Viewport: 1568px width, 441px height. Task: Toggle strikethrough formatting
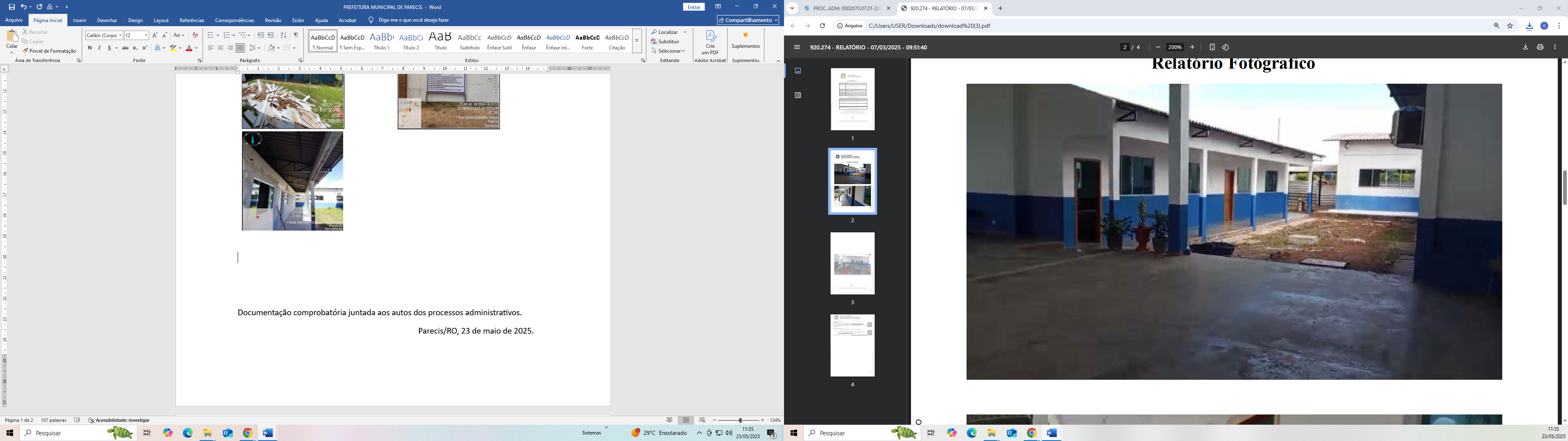(125, 48)
